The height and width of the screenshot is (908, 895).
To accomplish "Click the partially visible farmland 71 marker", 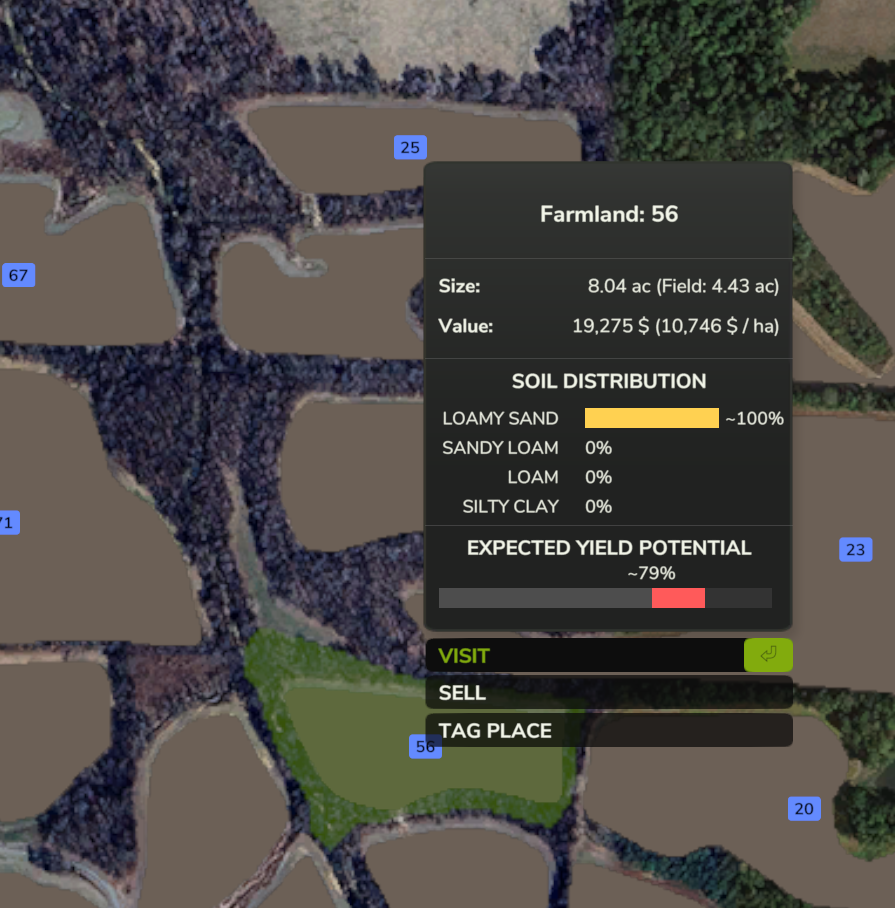I will [8, 523].
